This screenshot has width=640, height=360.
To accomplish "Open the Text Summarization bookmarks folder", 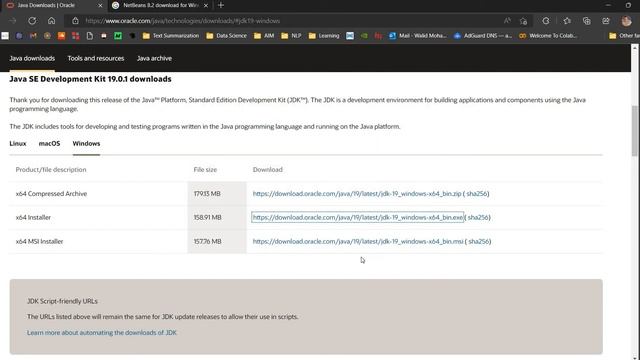I will (171, 36).
